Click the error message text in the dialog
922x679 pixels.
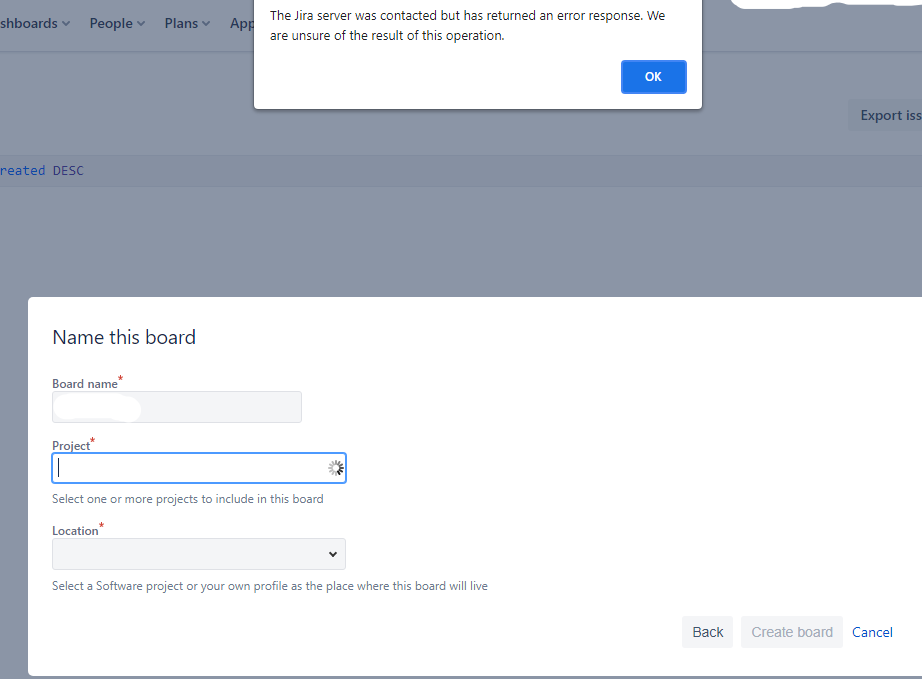click(x=467, y=25)
